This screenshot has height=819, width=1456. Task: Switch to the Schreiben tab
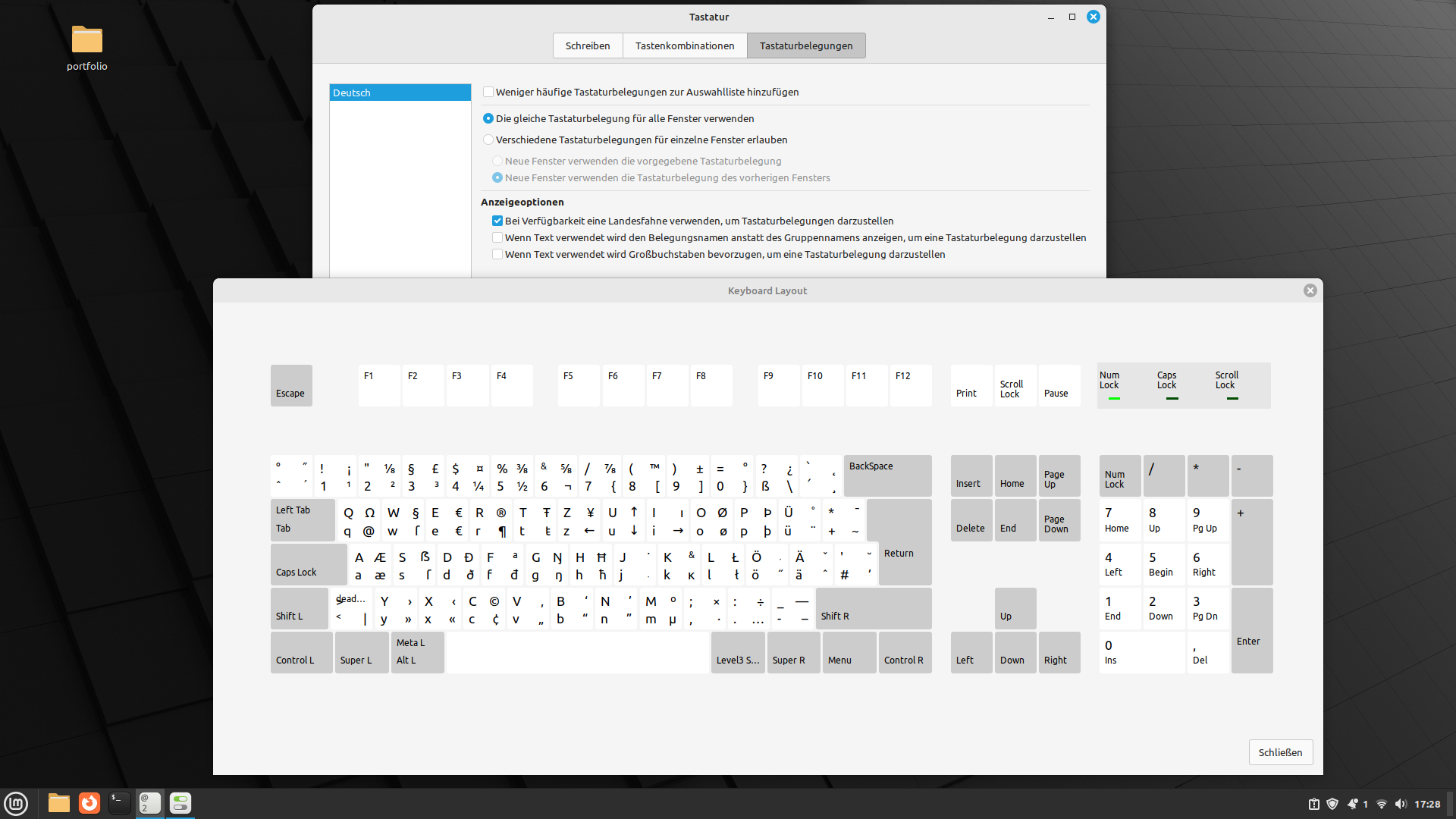[x=587, y=45]
